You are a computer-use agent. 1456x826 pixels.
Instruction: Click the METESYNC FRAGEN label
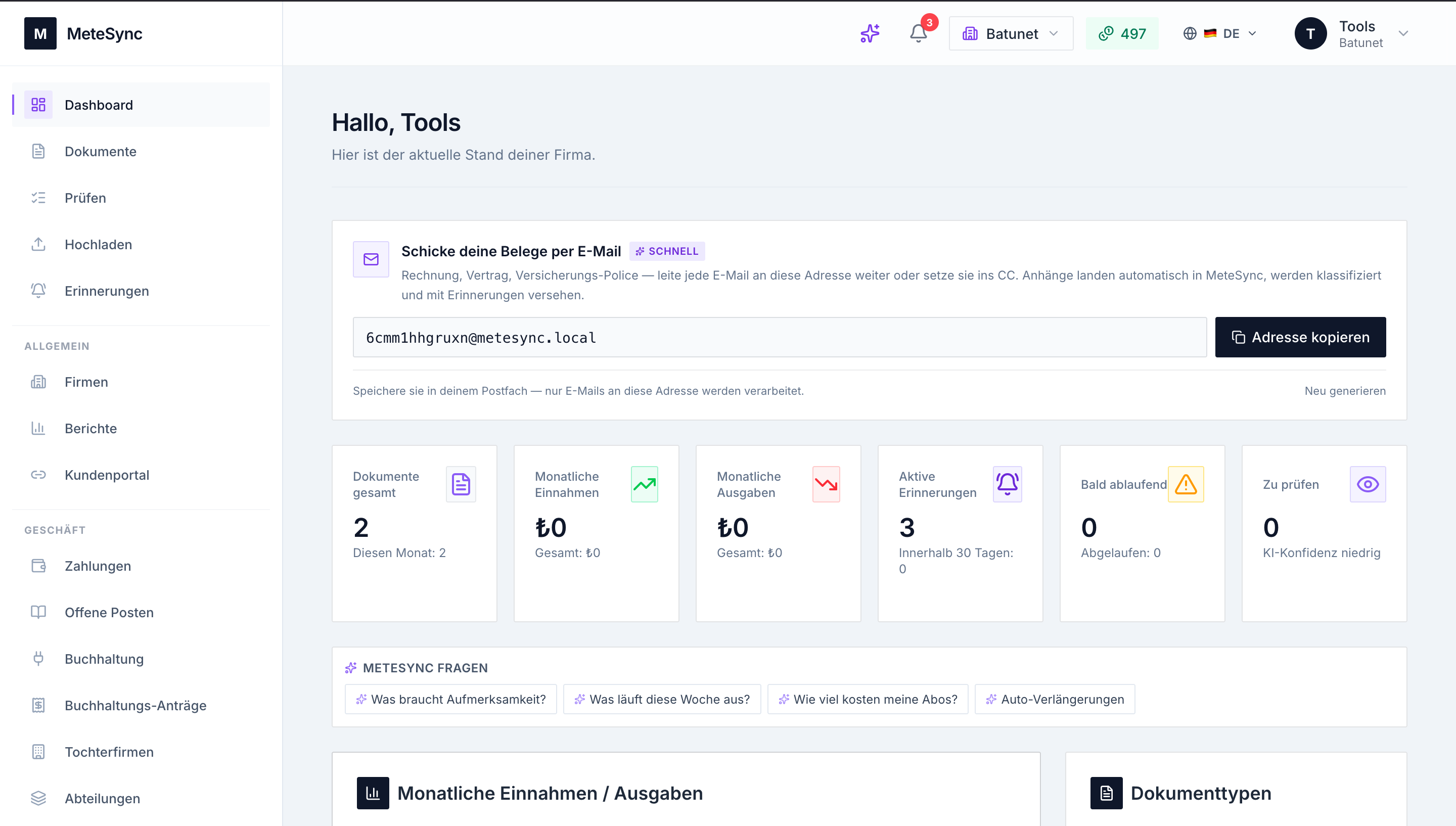point(425,668)
